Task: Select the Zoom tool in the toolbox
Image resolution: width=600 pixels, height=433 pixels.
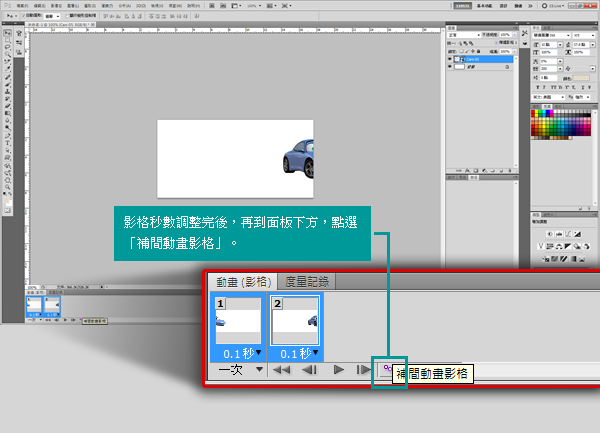Action: [7, 187]
